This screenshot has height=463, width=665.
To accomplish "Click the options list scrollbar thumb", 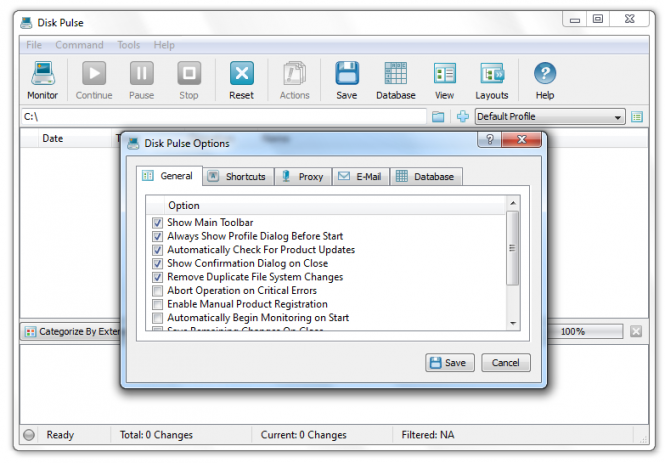I will point(513,248).
